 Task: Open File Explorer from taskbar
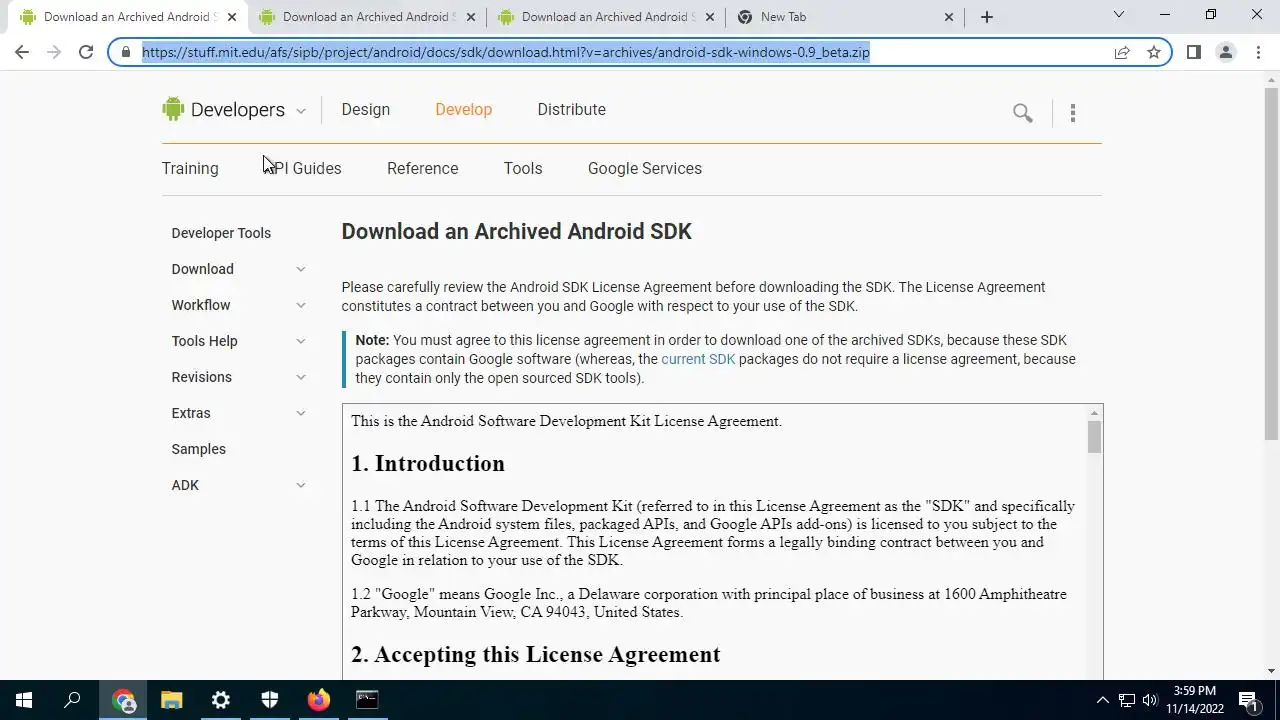click(172, 700)
